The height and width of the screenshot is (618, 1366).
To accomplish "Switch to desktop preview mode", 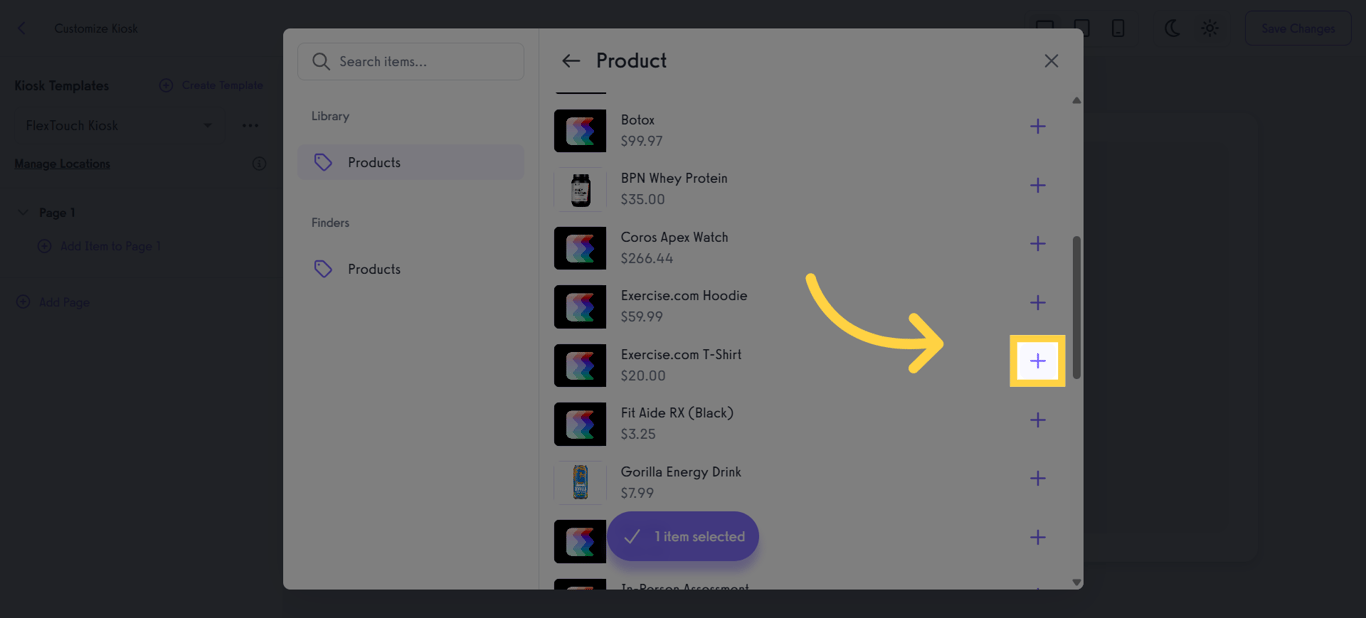I will [x=1044, y=28].
